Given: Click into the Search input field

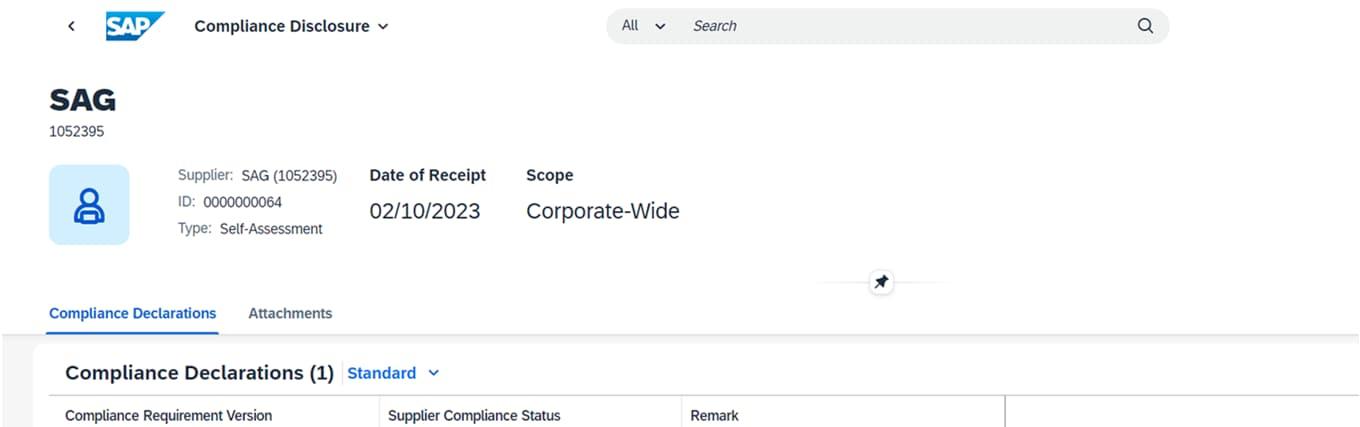Looking at the screenshot, I should [x=900, y=26].
